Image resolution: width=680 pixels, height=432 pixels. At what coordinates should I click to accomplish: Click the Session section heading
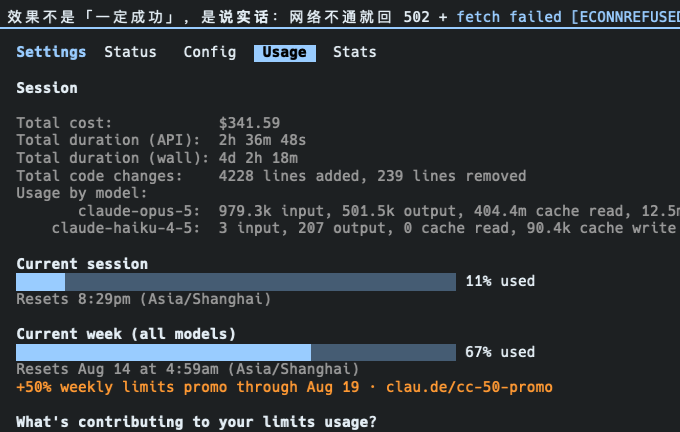tap(47, 88)
